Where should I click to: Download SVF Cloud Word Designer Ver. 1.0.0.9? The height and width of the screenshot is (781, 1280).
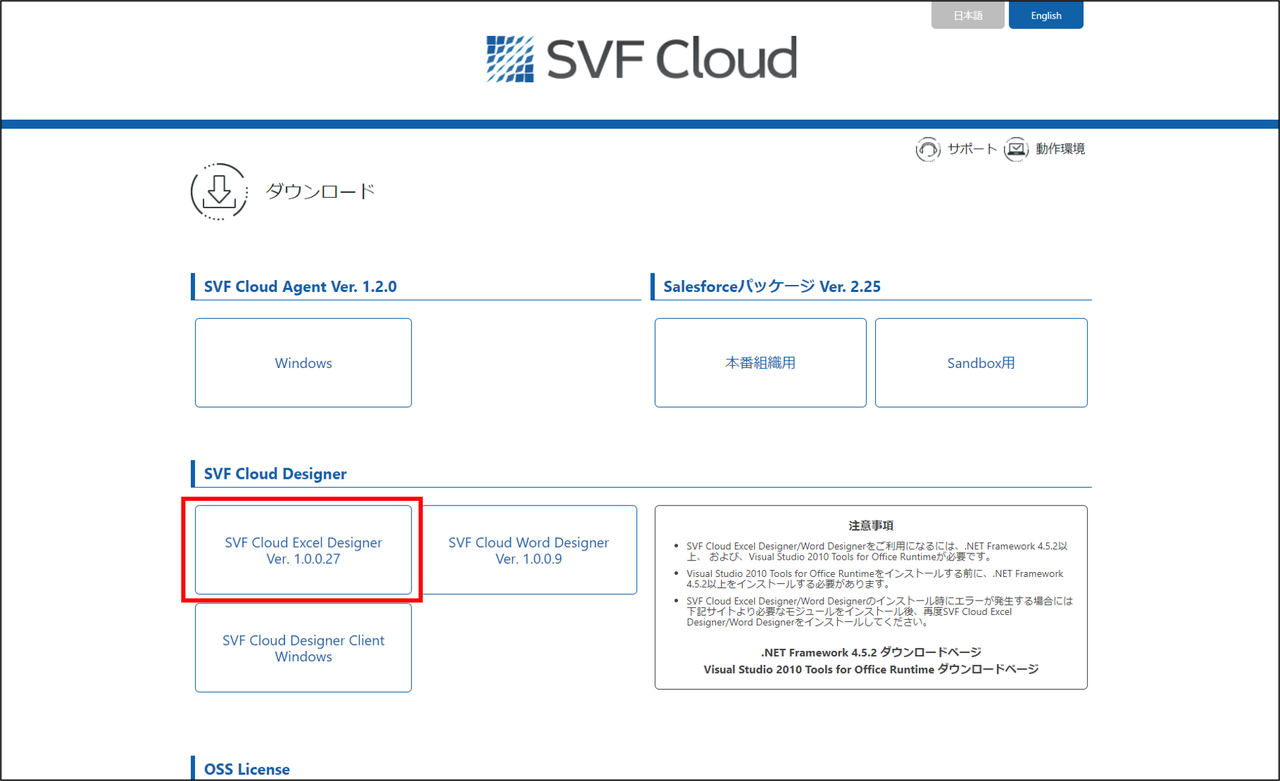point(529,550)
